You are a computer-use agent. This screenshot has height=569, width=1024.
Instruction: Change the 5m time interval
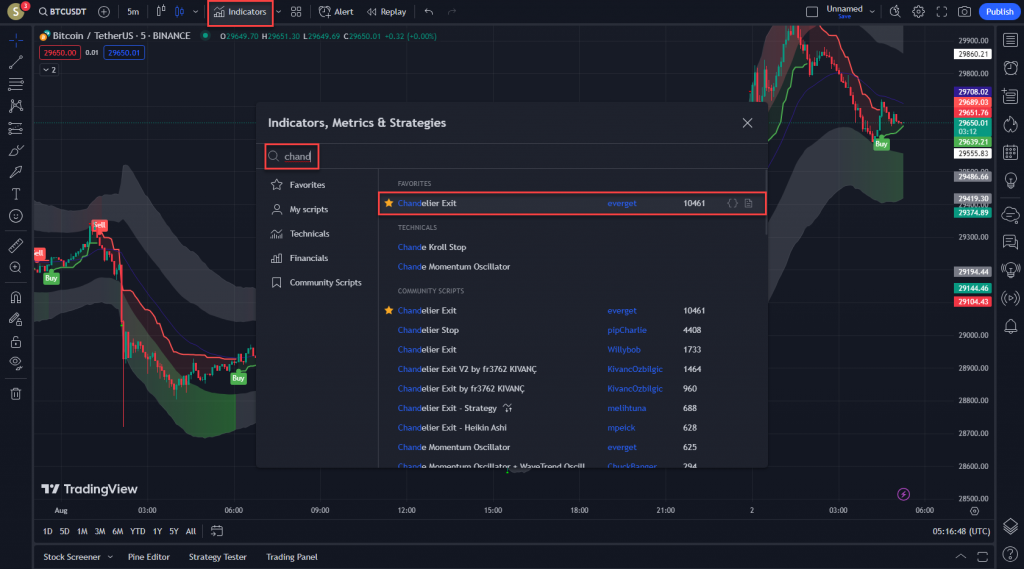tap(133, 12)
